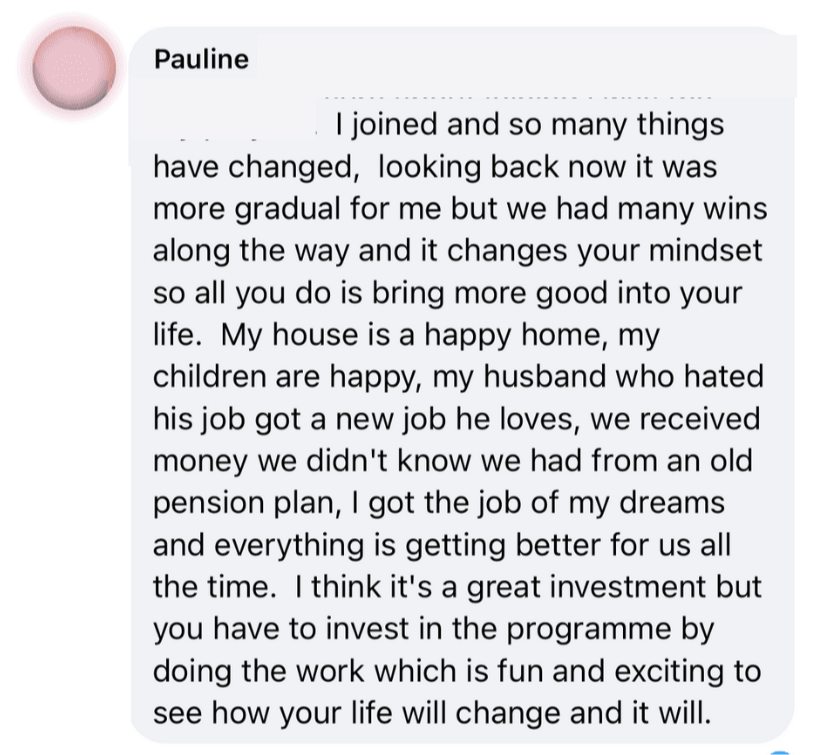Click the words 'pension plan' in the comment

click(240, 503)
